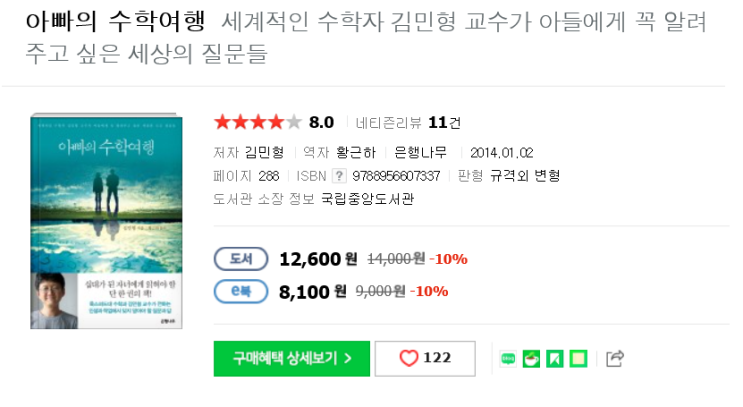This screenshot has width=743, height=407.
Task: Select the e북 price option badge
Action: pos(240,292)
